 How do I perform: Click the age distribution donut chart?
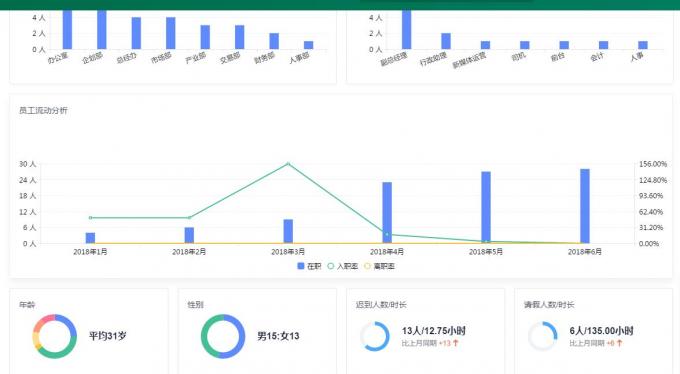click(55, 336)
